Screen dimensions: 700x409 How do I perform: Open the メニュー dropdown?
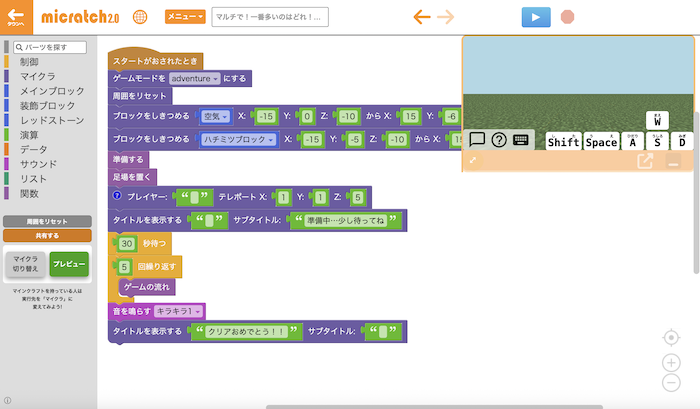point(185,17)
